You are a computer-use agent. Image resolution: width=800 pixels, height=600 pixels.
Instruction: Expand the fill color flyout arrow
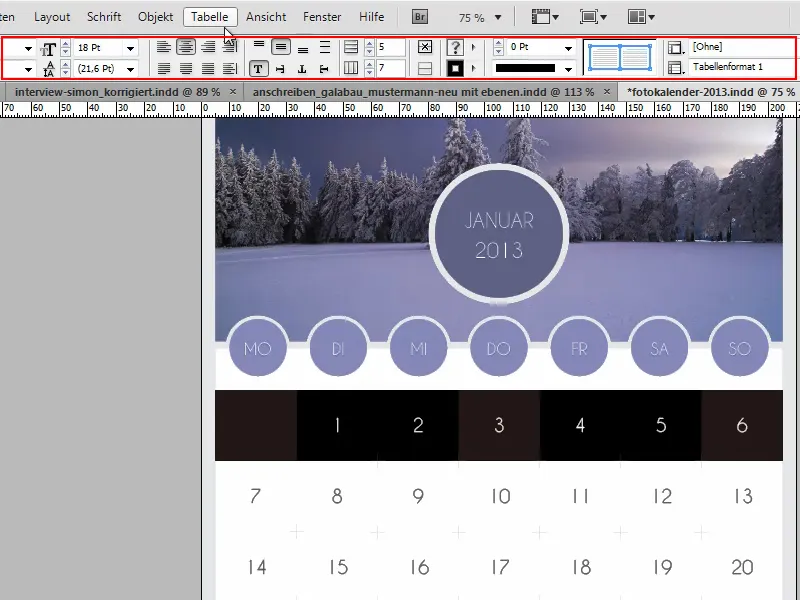tap(473, 47)
